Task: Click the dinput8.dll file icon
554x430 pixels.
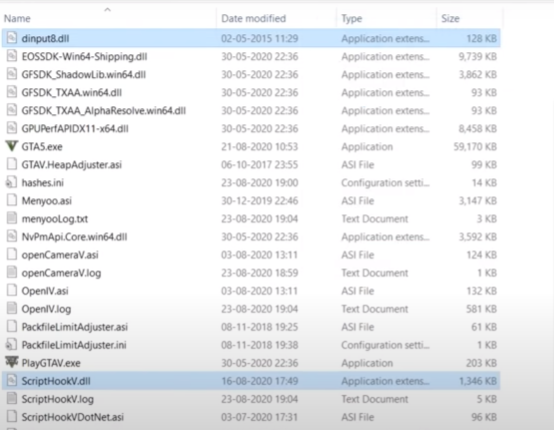Action: 12,38
